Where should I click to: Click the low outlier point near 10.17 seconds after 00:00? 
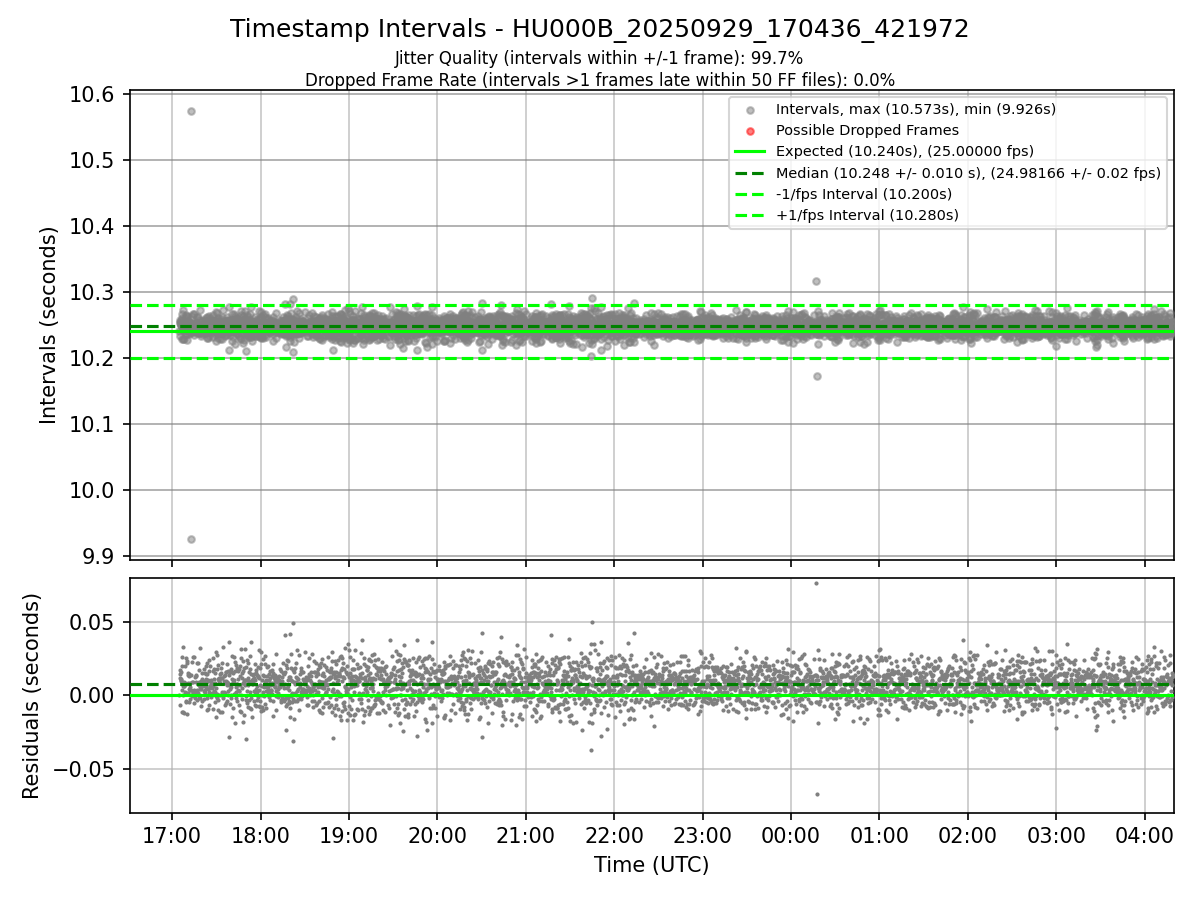(817, 376)
